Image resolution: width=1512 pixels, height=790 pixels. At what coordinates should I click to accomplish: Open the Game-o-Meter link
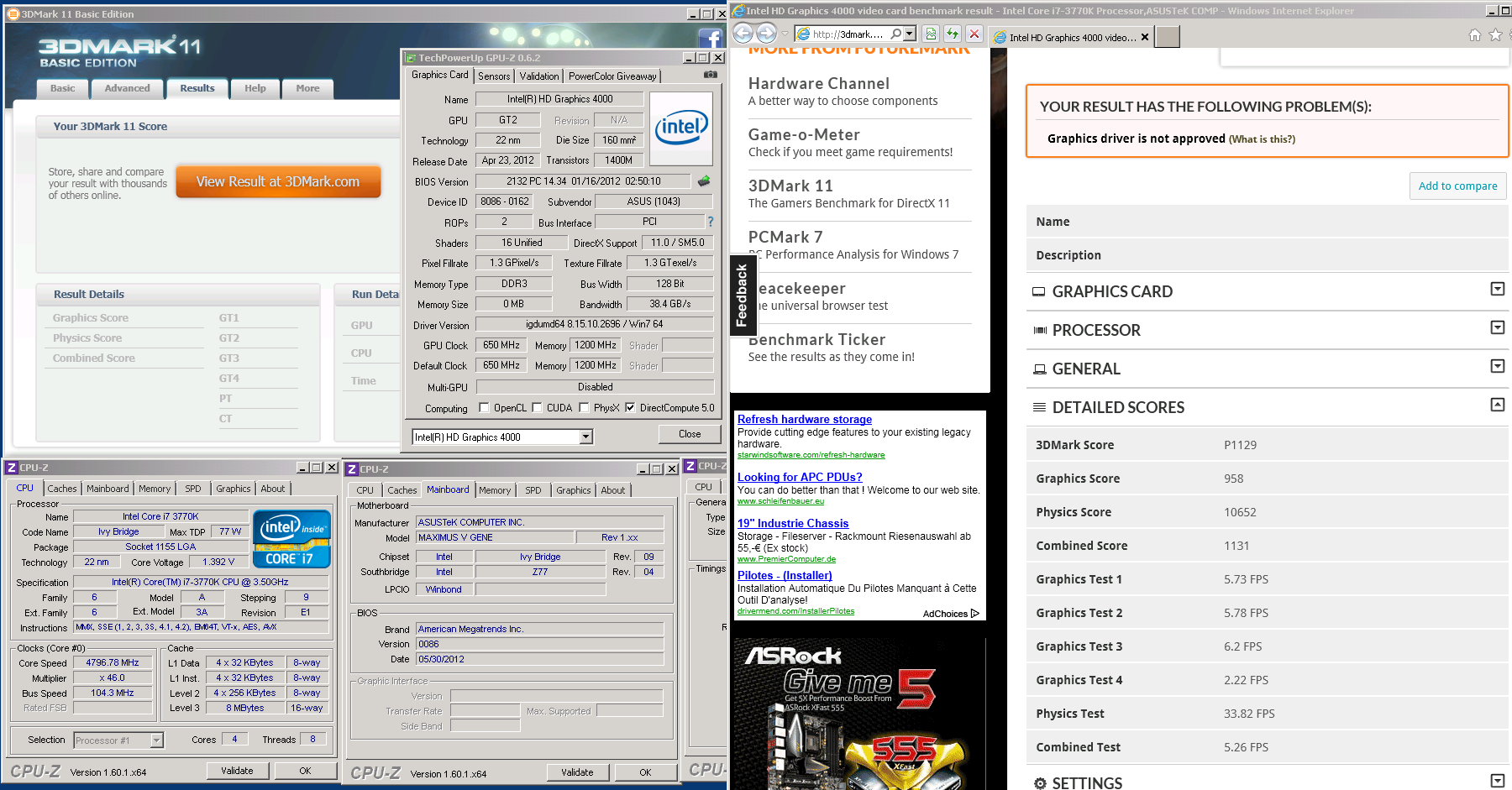pyautogui.click(x=804, y=134)
